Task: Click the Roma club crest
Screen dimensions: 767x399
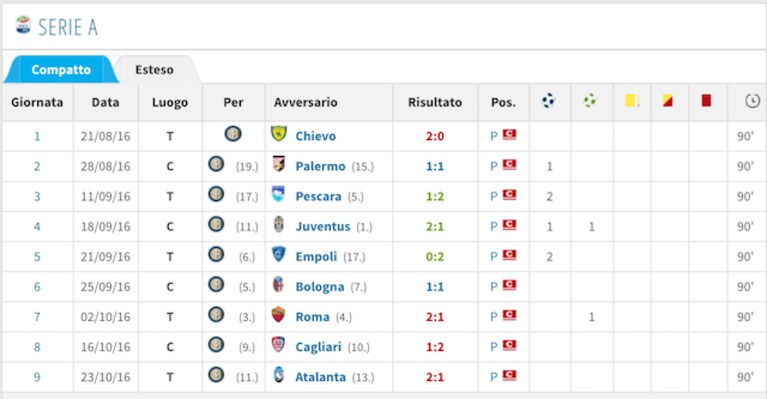Action: point(278,315)
